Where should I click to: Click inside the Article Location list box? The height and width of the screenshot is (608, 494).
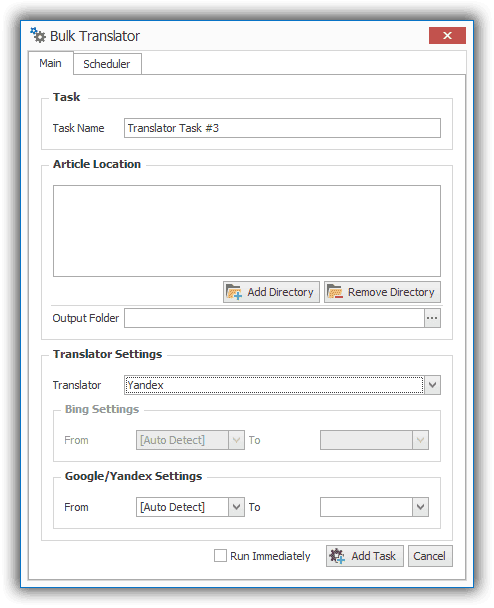[247, 231]
